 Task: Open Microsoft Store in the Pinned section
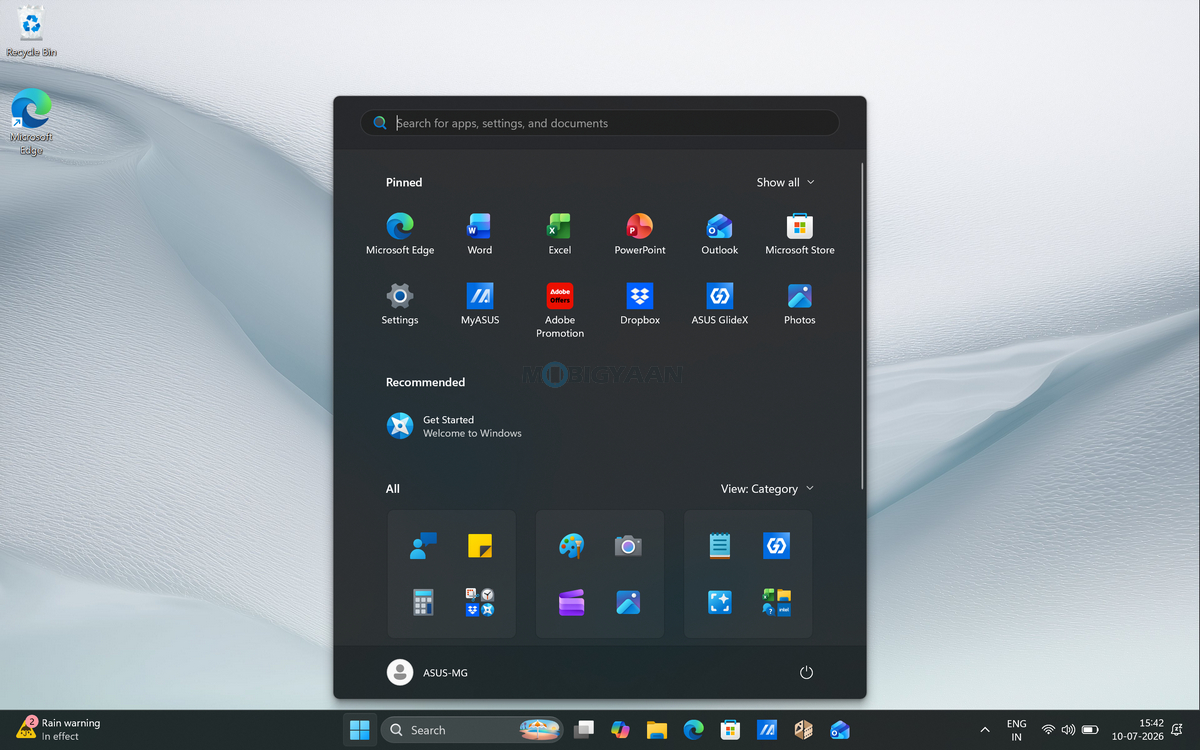pyautogui.click(x=800, y=234)
